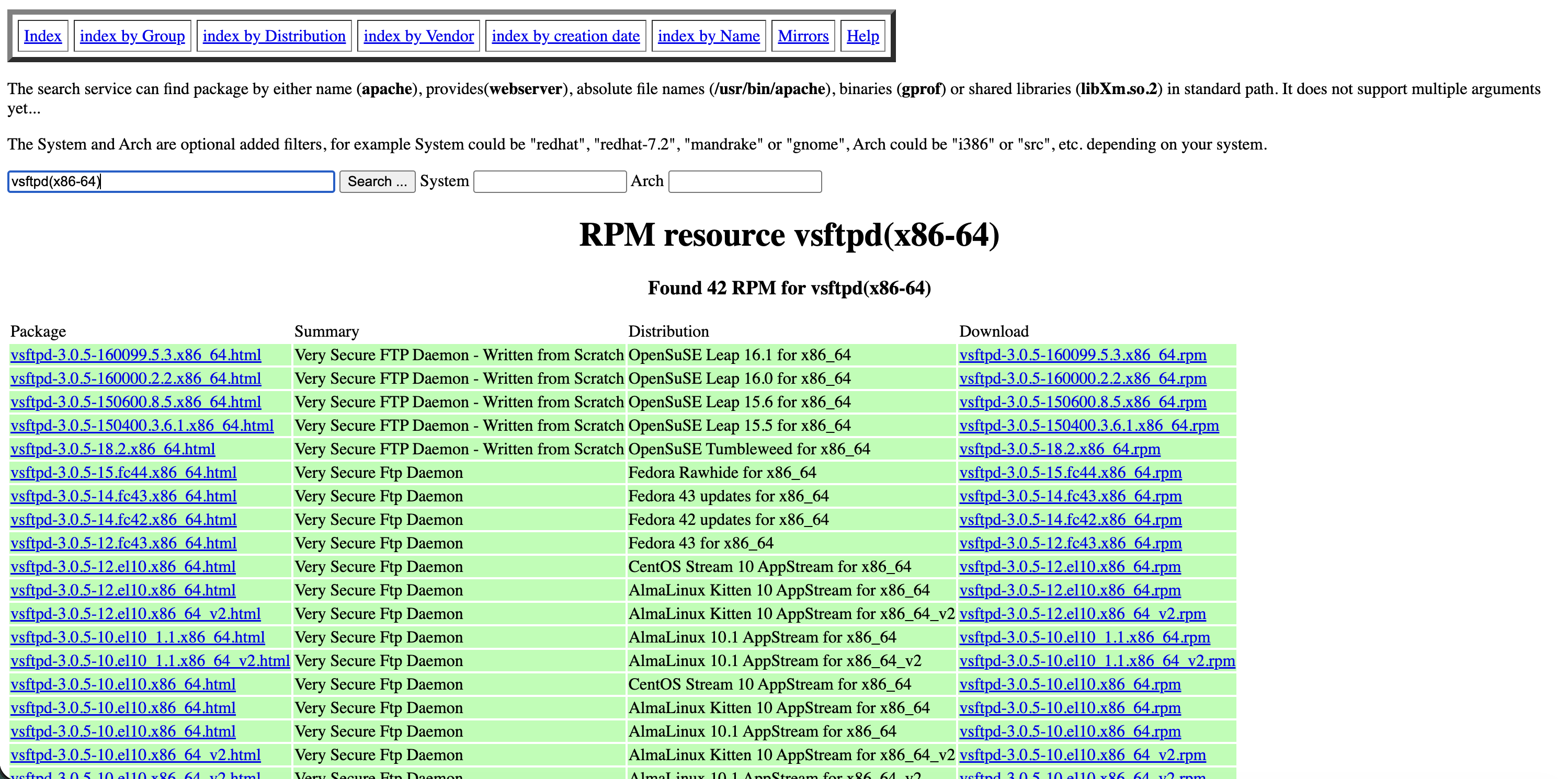Viewport: 1568px width, 779px height.
Task: Open vsftpd-3.0.5-160000.2.2.x86_64.html package page
Action: [136, 379]
